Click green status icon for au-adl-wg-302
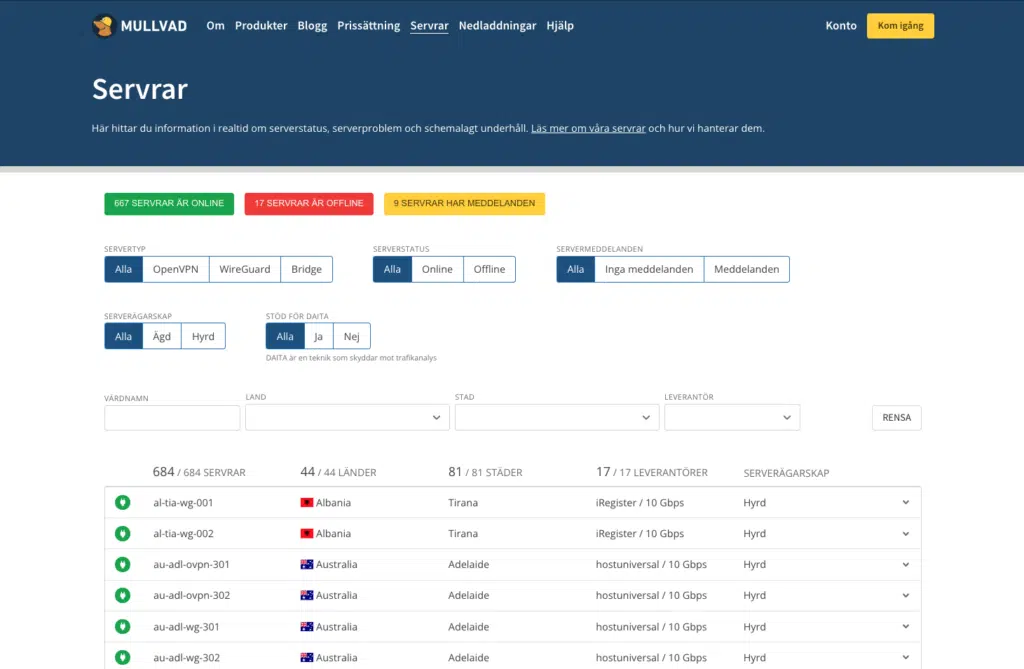This screenshot has height=669, width=1024. coord(123,658)
